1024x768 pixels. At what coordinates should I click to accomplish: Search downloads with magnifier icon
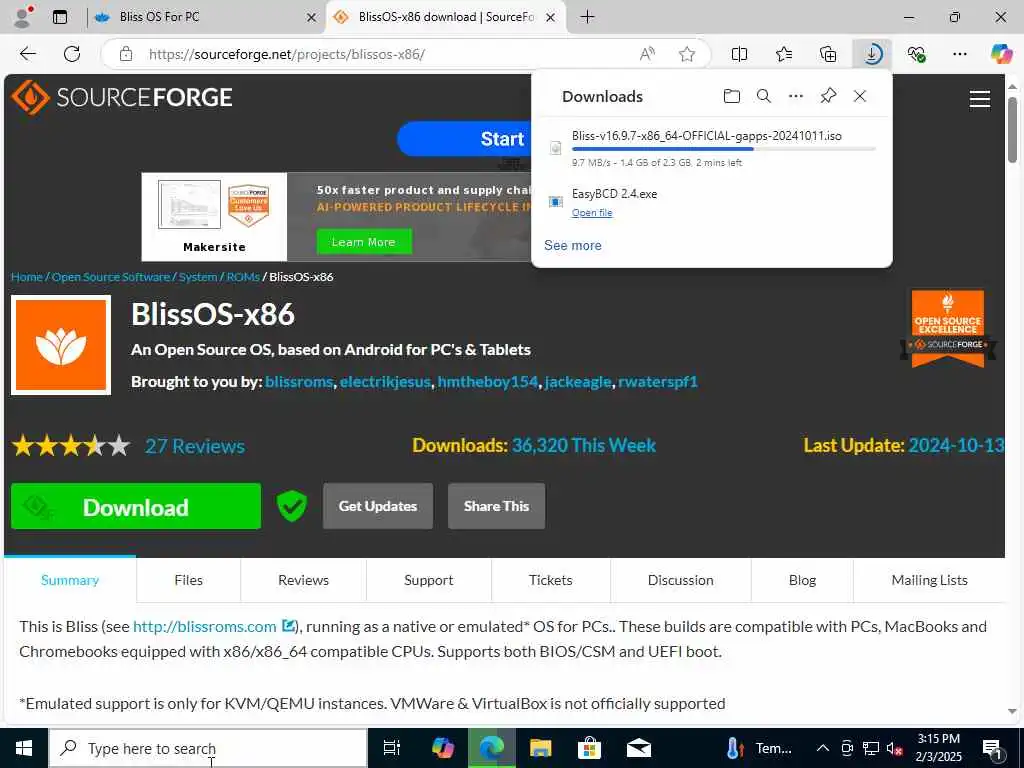tap(763, 97)
